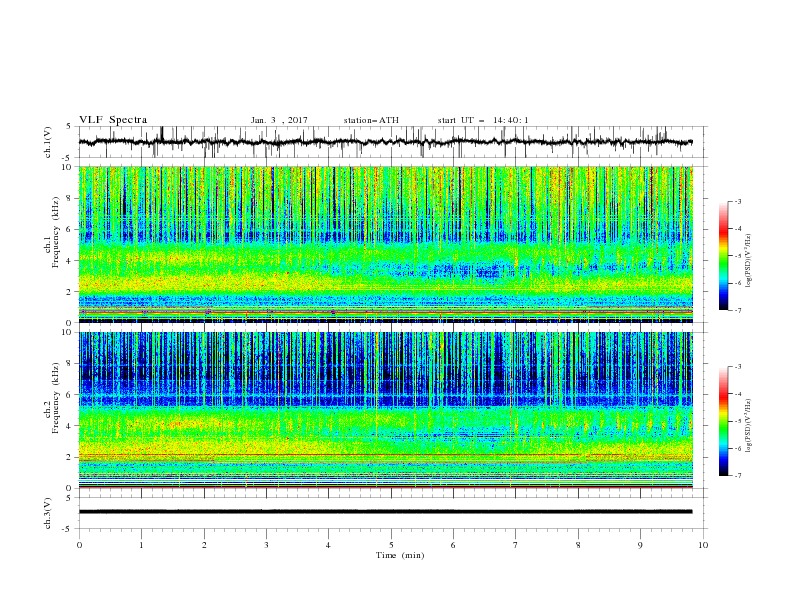Click the "Time (min)" axis title

pos(400,555)
